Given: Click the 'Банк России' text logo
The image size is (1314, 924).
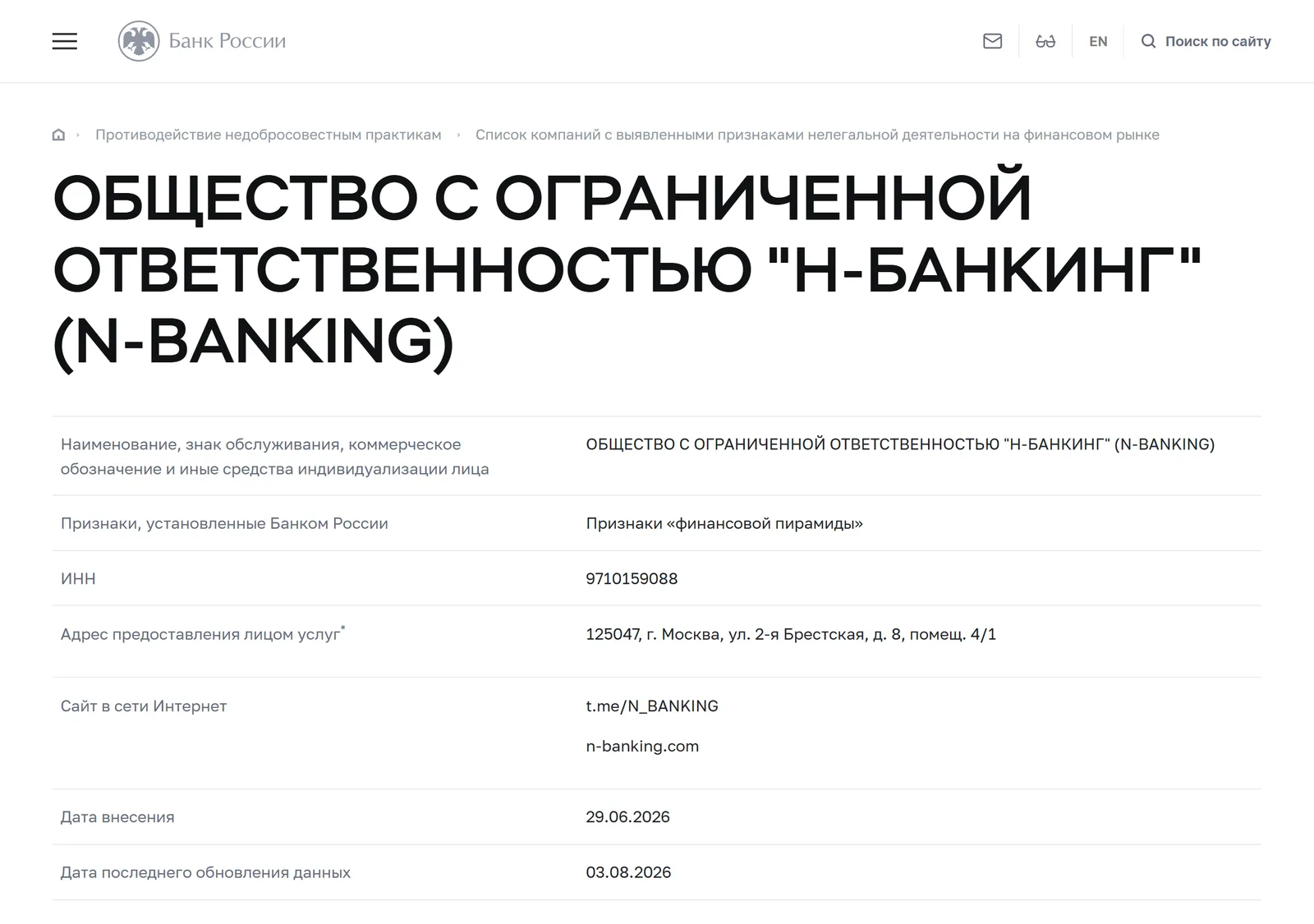Looking at the screenshot, I should tap(227, 41).
